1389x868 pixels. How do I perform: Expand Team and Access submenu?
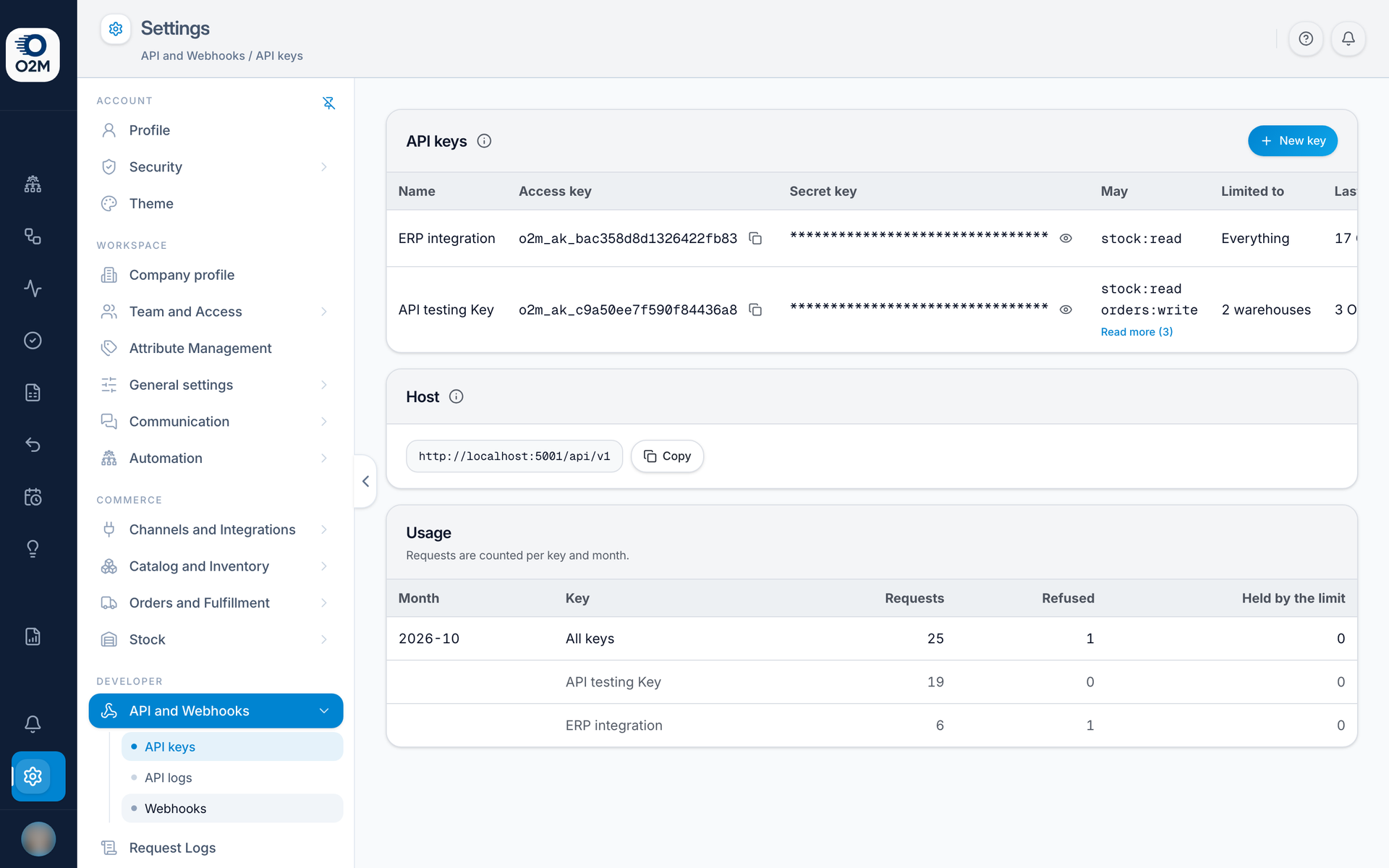323,312
